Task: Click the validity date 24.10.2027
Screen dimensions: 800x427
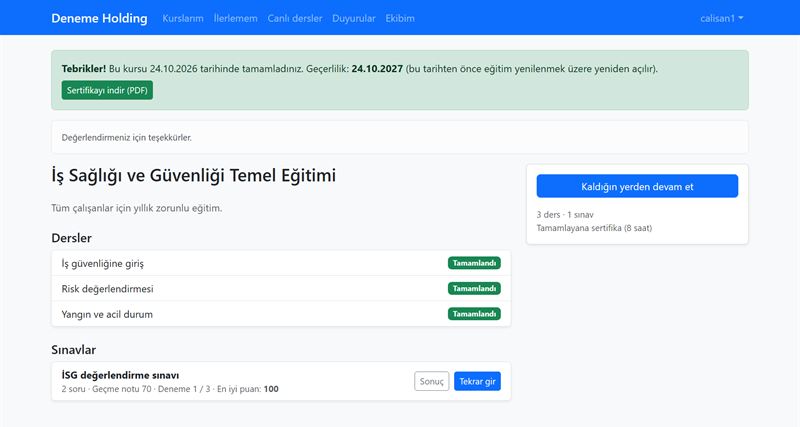Action: point(377,69)
